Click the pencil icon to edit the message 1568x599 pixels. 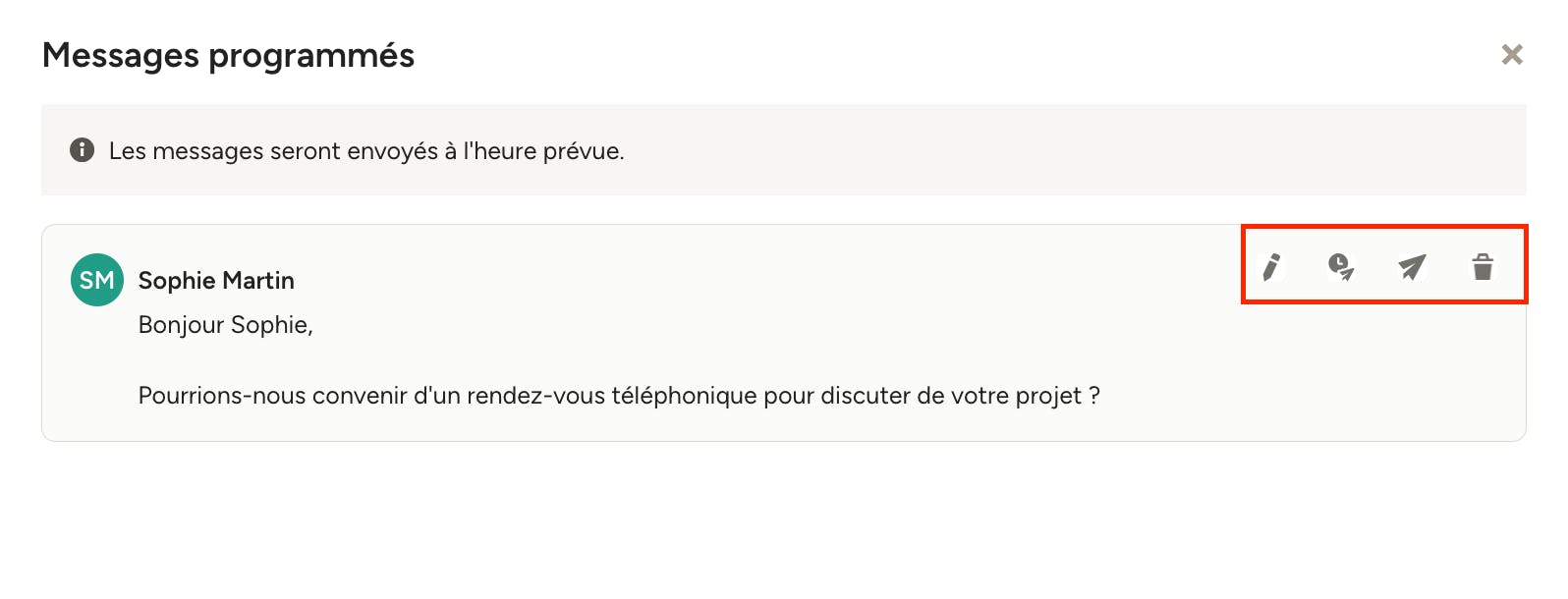click(1271, 266)
